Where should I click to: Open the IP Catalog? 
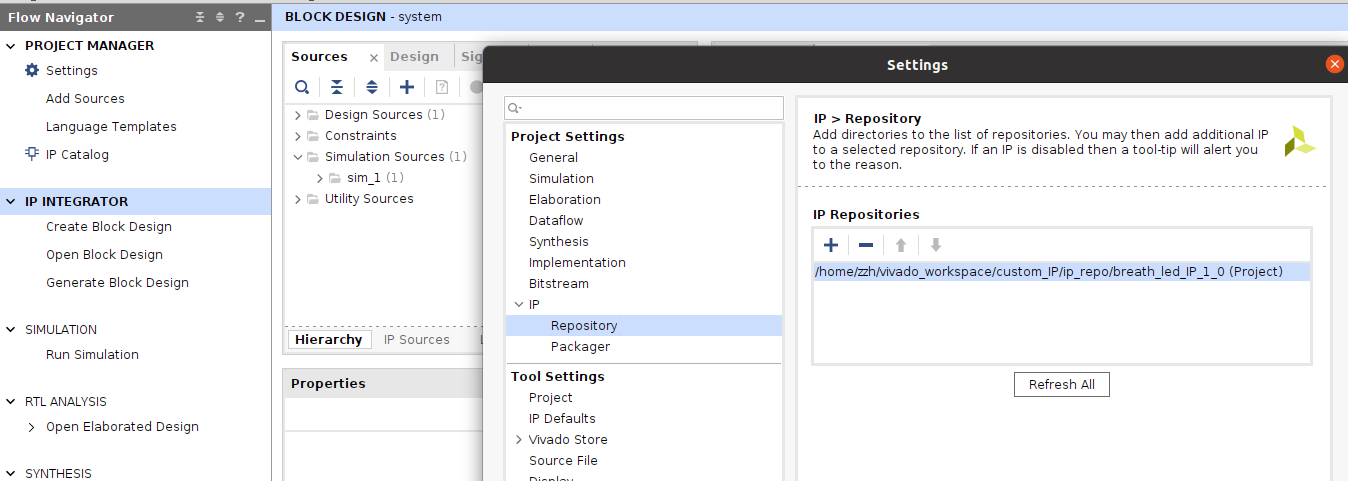77,155
